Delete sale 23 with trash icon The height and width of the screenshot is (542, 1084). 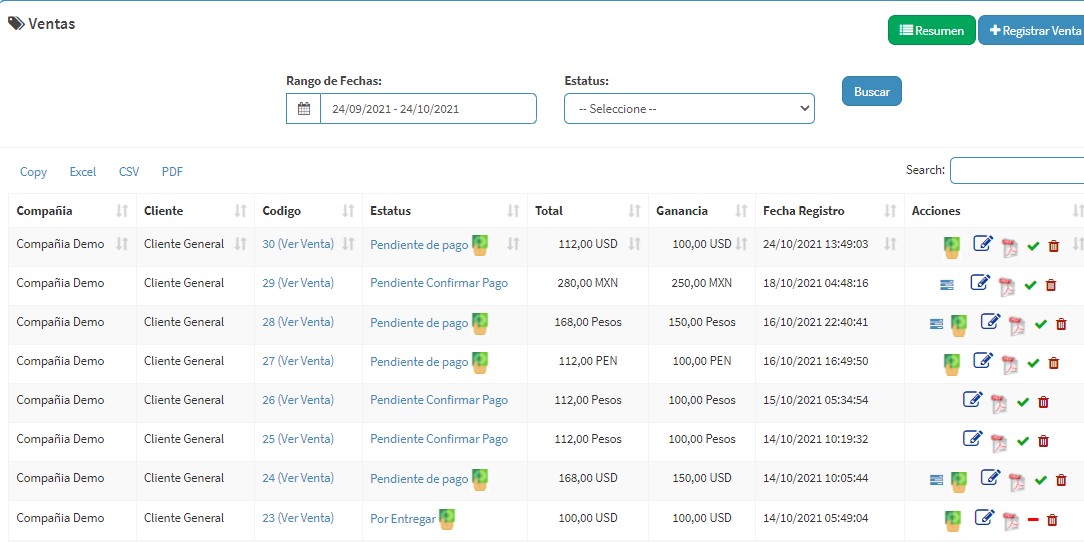tap(1052, 520)
